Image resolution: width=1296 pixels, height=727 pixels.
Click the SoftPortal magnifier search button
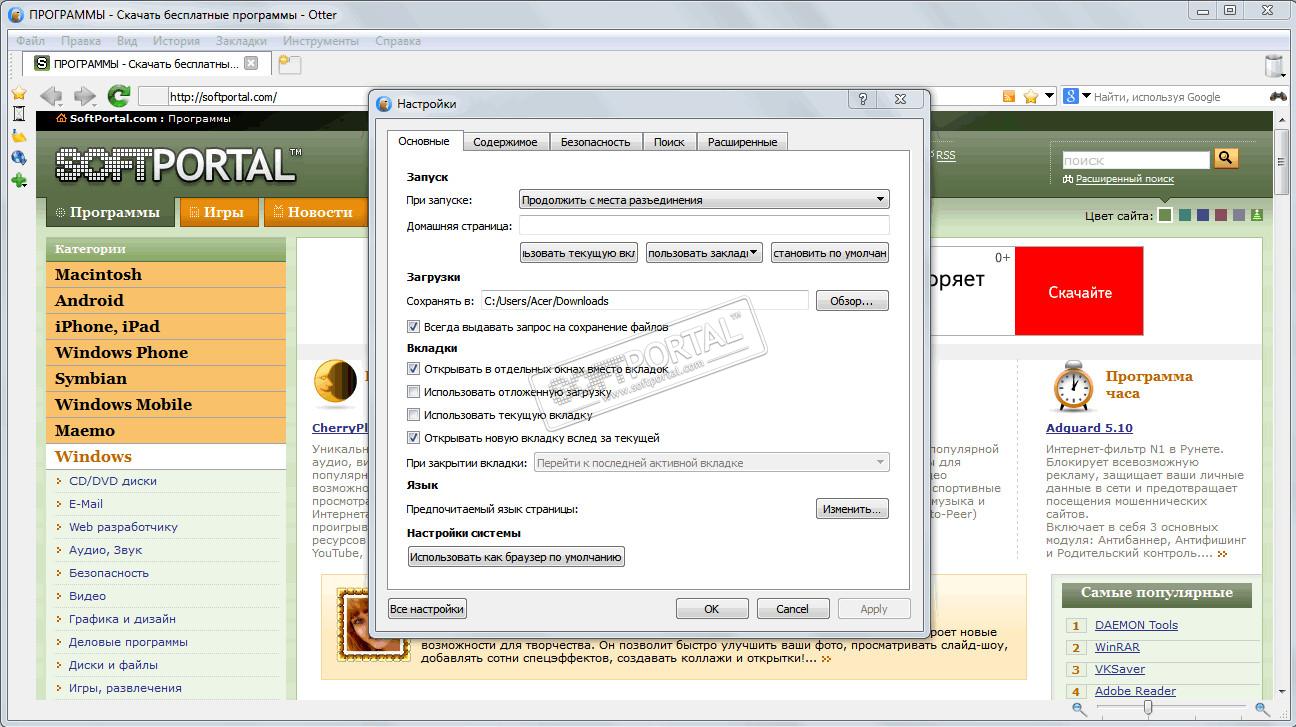coord(1226,158)
